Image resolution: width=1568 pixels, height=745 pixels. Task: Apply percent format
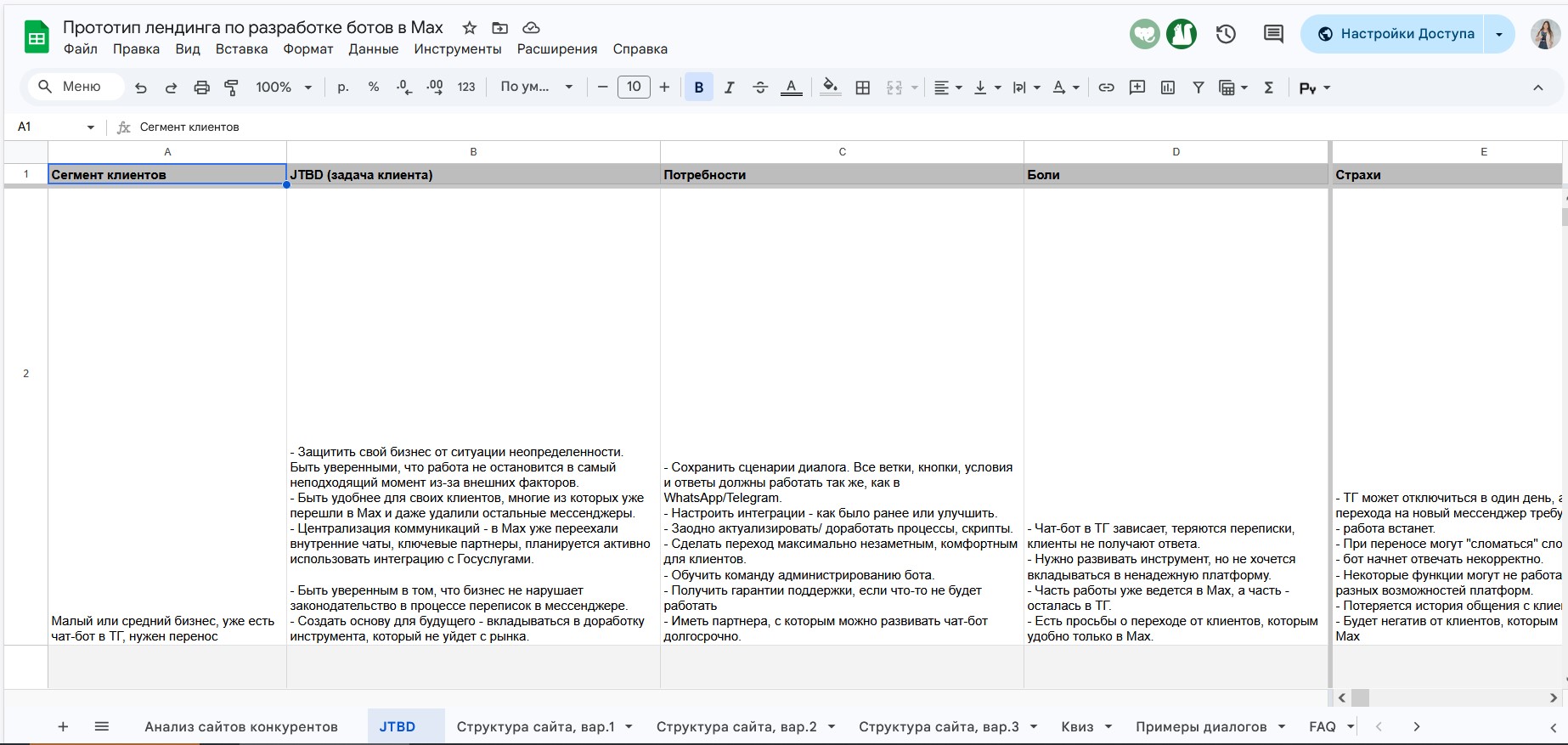374,87
